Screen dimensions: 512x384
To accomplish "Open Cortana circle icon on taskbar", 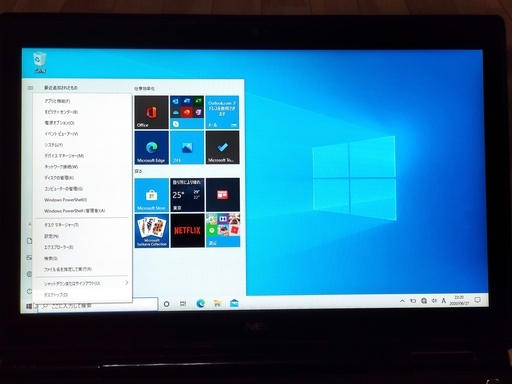I will pos(166,304).
